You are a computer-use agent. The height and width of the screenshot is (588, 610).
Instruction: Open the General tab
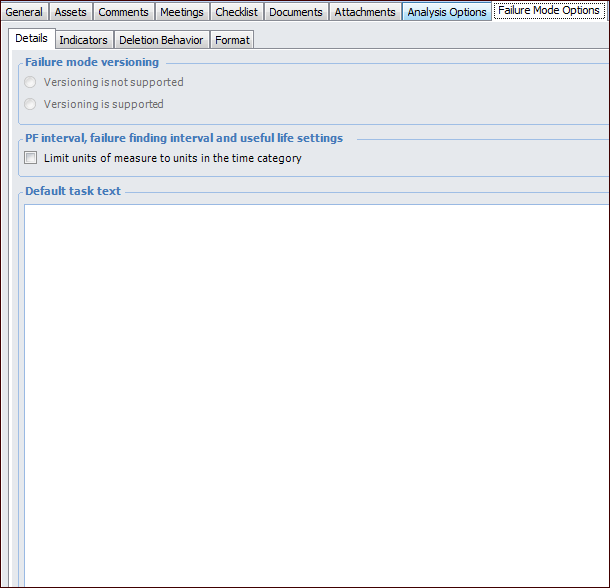click(24, 12)
